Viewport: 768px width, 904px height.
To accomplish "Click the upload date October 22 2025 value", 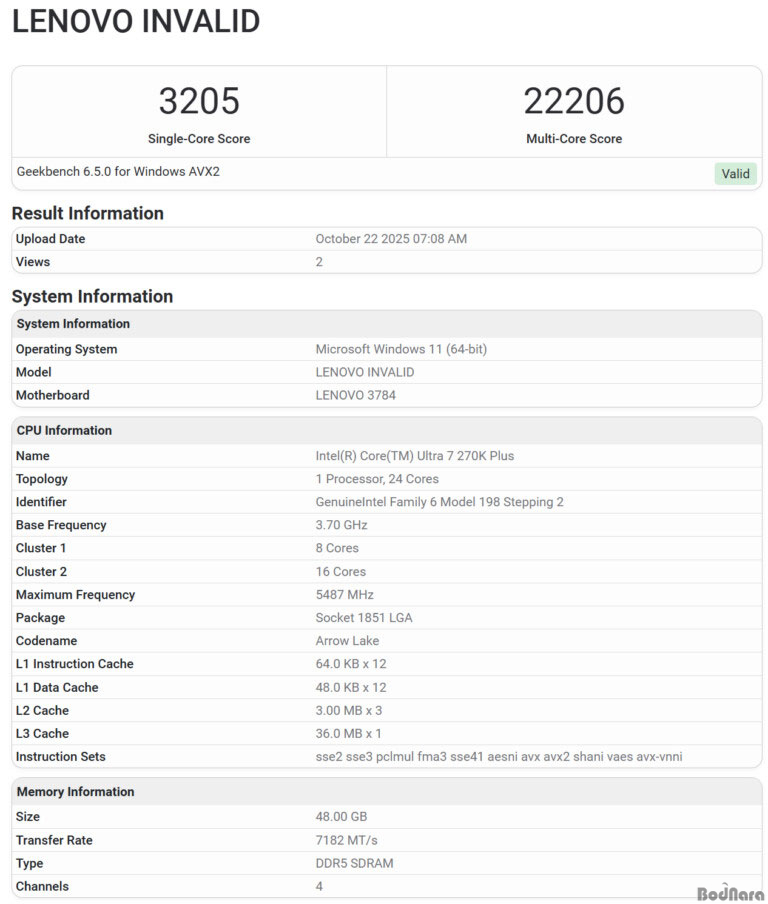I will tap(391, 239).
